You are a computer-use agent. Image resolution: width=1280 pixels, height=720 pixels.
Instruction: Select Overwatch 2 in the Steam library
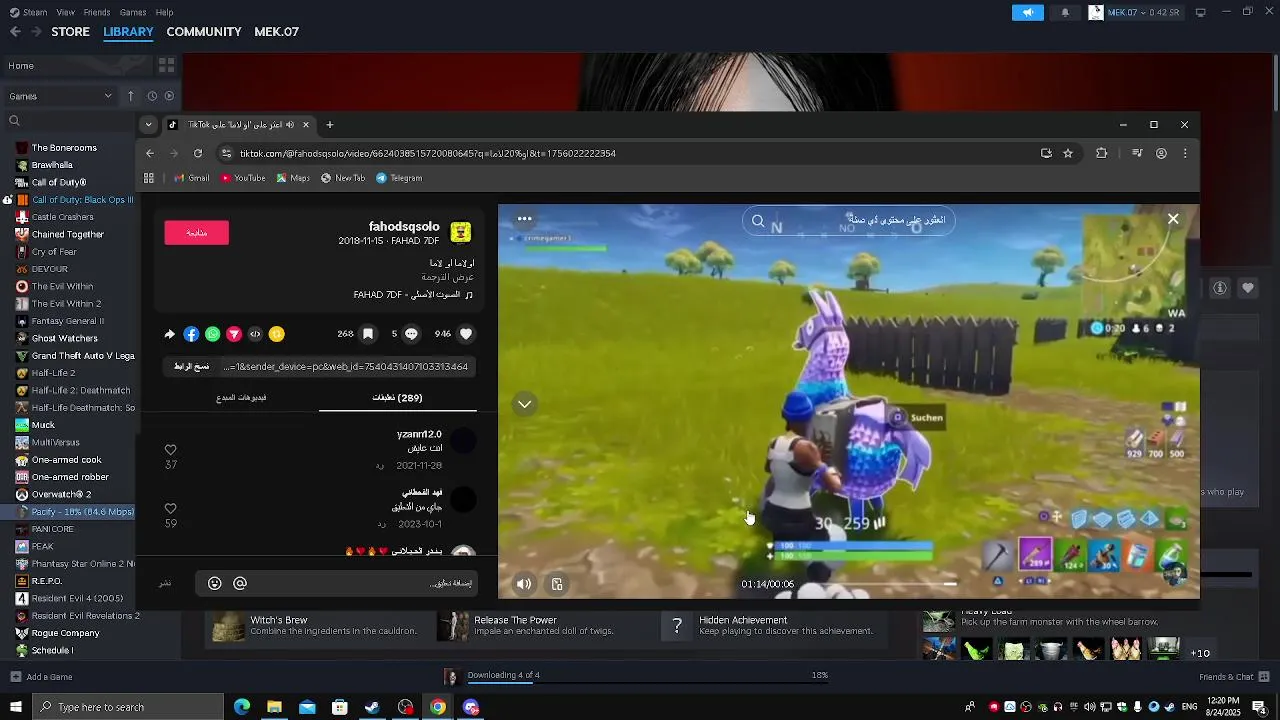(x=61, y=494)
